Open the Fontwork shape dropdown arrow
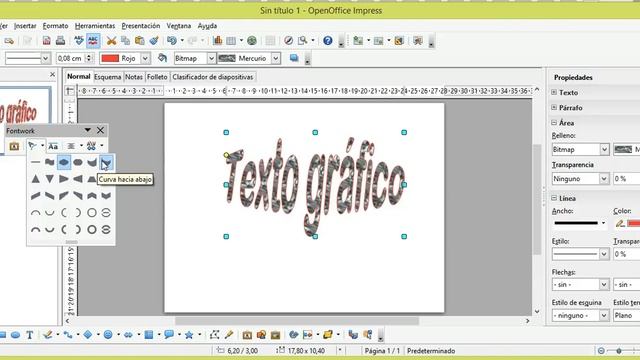 [42, 146]
